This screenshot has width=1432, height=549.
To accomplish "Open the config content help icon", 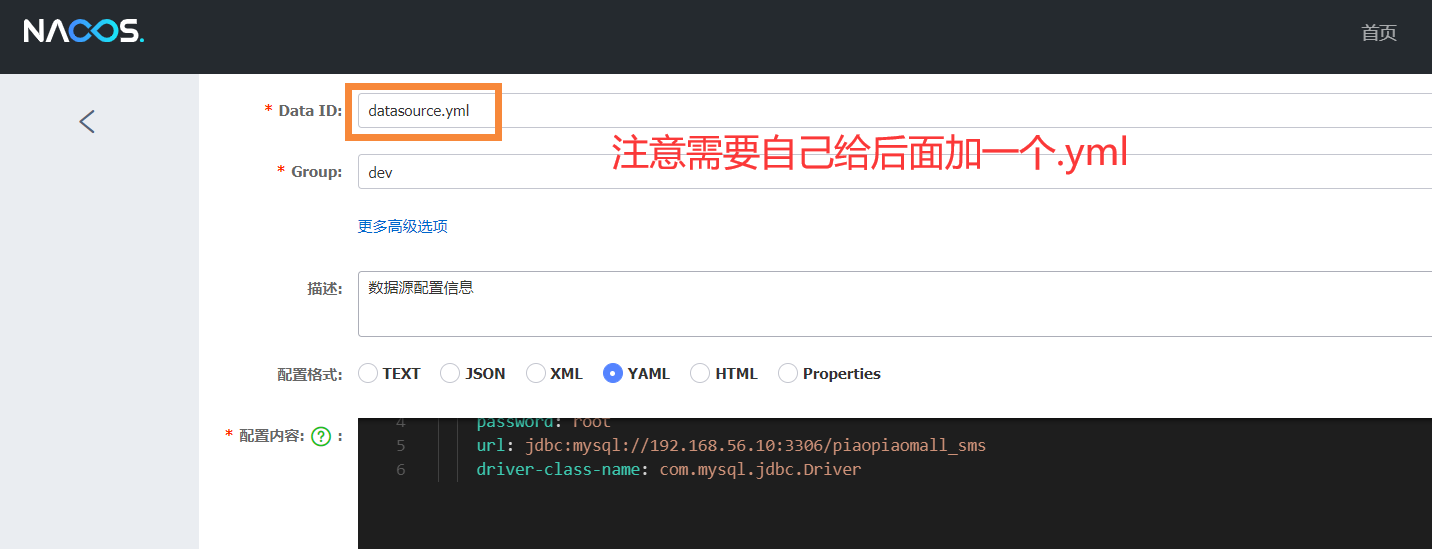I will click(320, 436).
